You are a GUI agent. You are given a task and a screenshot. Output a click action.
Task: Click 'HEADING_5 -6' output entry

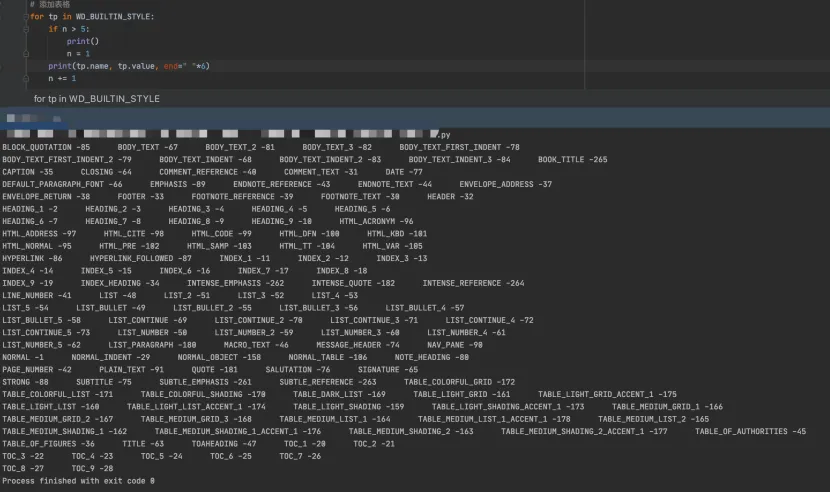363,209
